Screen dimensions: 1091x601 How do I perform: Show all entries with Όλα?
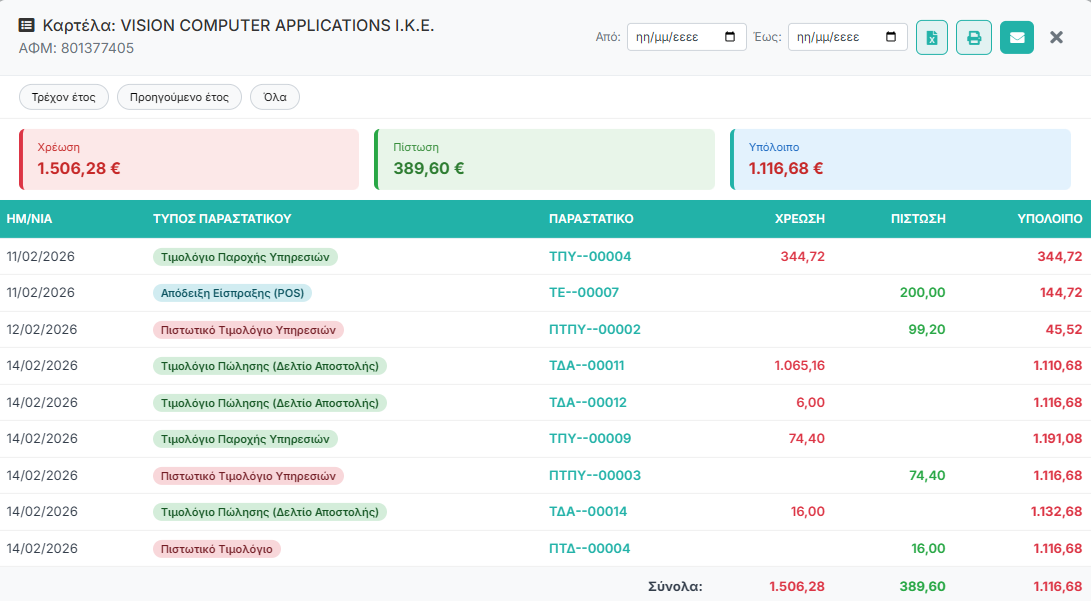tap(275, 97)
